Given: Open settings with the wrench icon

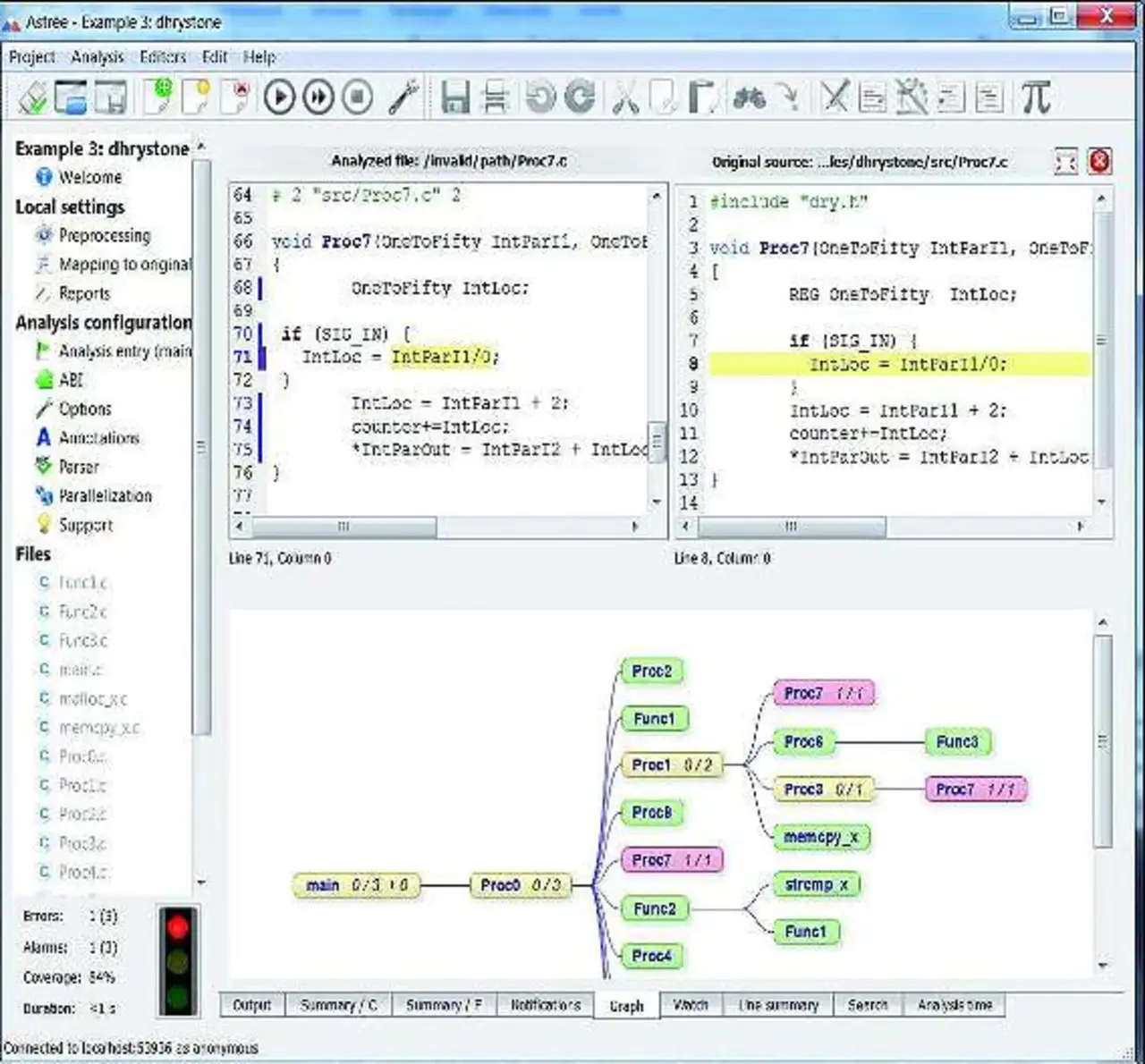Looking at the screenshot, I should [x=404, y=97].
